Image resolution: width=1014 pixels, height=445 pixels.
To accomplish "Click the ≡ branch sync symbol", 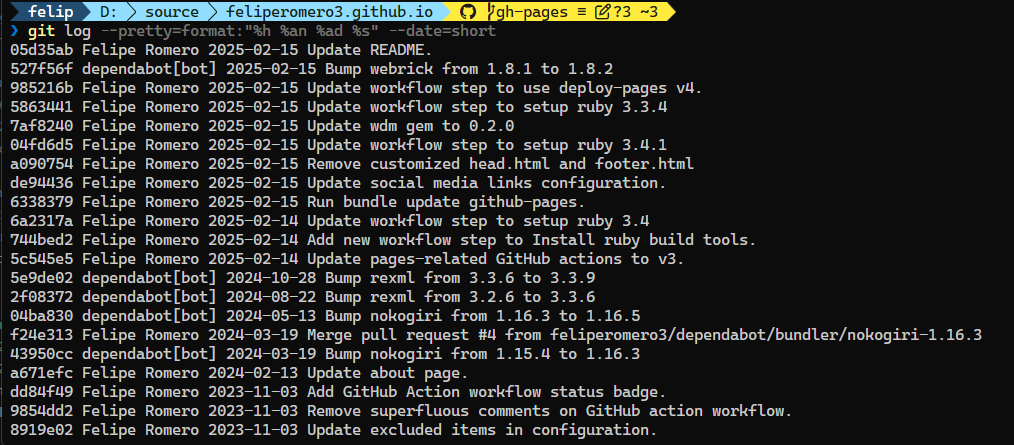I will coord(581,12).
